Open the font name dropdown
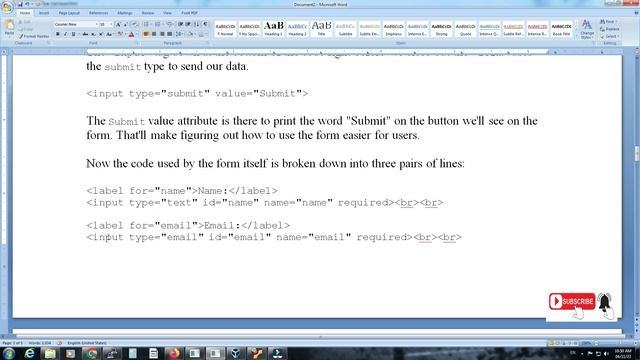 96,24
